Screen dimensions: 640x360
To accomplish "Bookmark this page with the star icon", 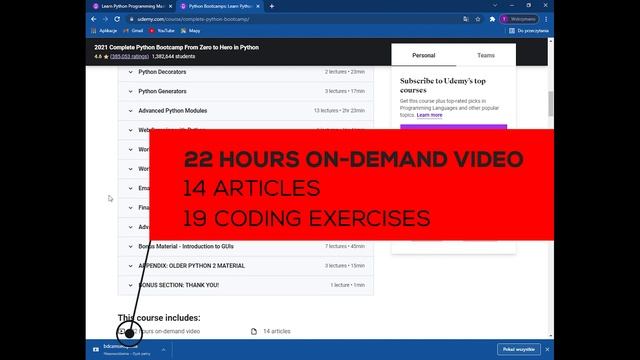I will click(x=478, y=19).
